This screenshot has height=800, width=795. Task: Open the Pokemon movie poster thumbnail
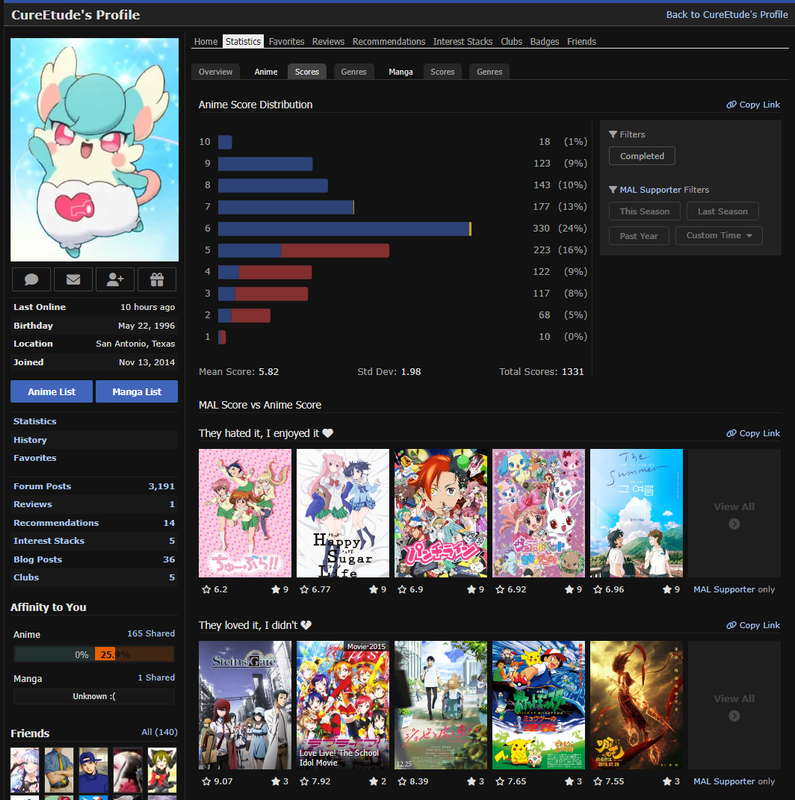[538, 705]
